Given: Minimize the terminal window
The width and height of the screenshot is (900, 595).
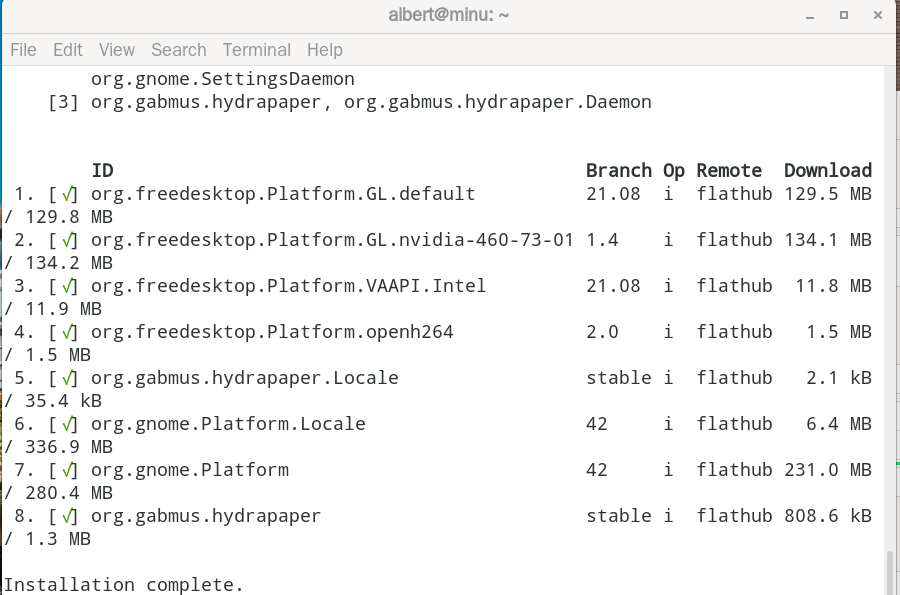Looking at the screenshot, I should 810,15.
